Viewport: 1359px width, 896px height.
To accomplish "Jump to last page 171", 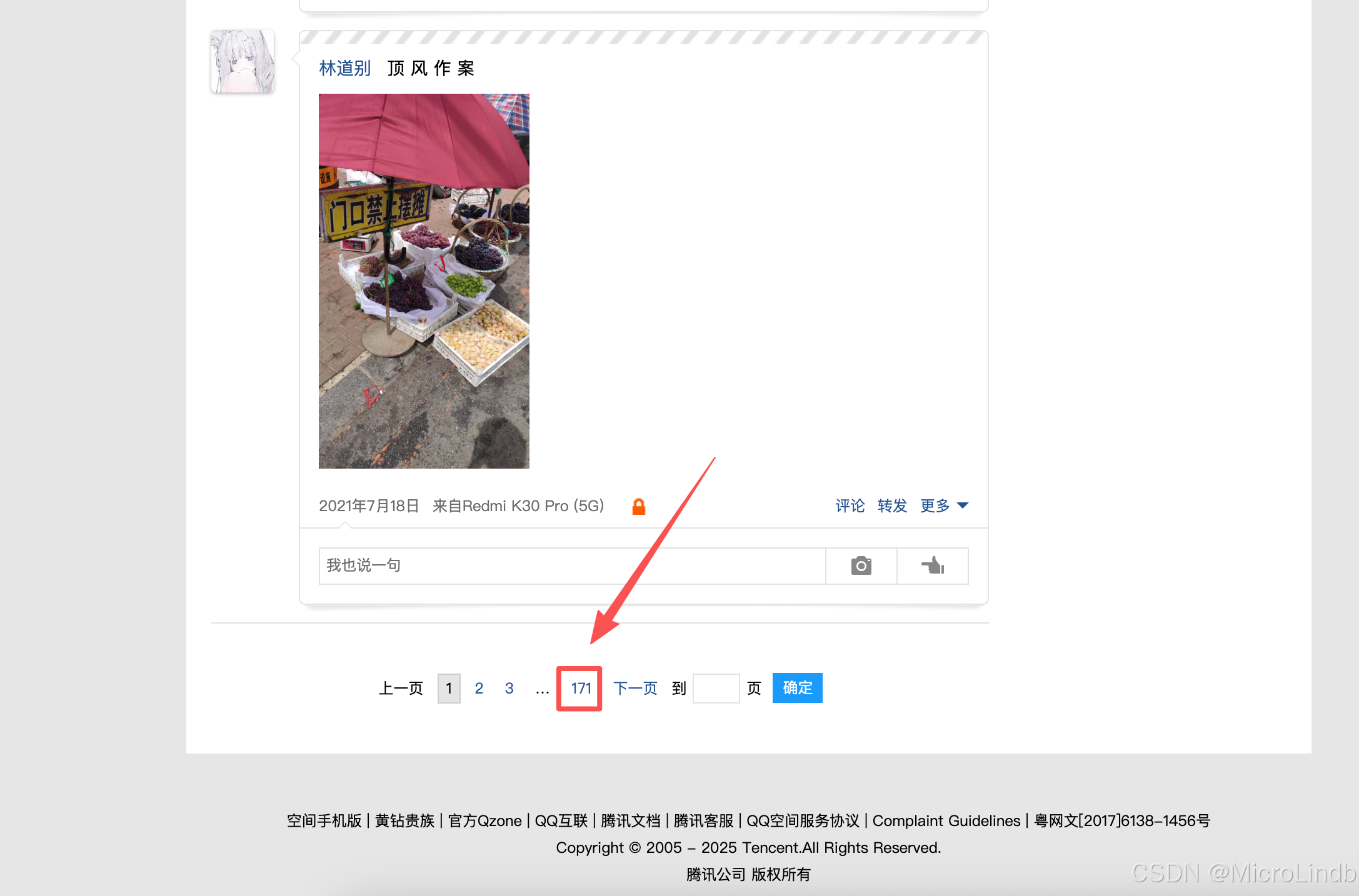I will 580,689.
